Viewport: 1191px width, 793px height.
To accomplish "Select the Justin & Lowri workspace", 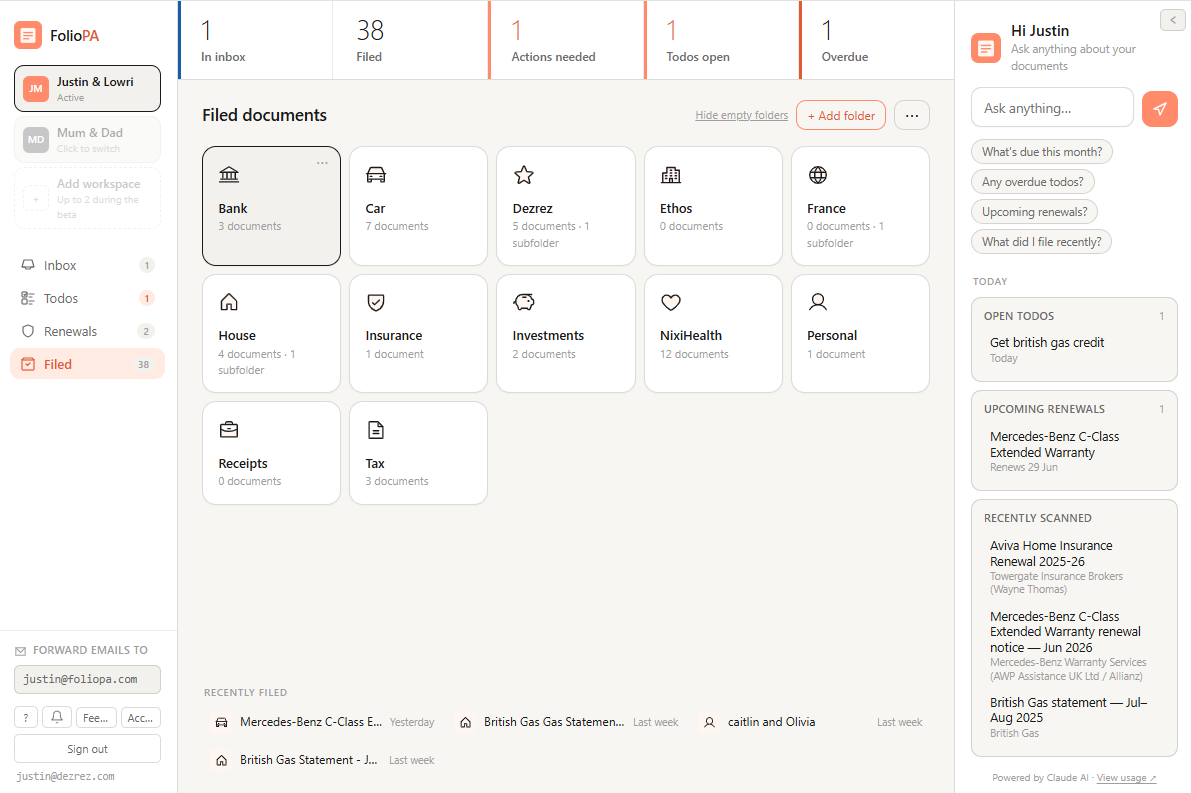I will point(87,89).
